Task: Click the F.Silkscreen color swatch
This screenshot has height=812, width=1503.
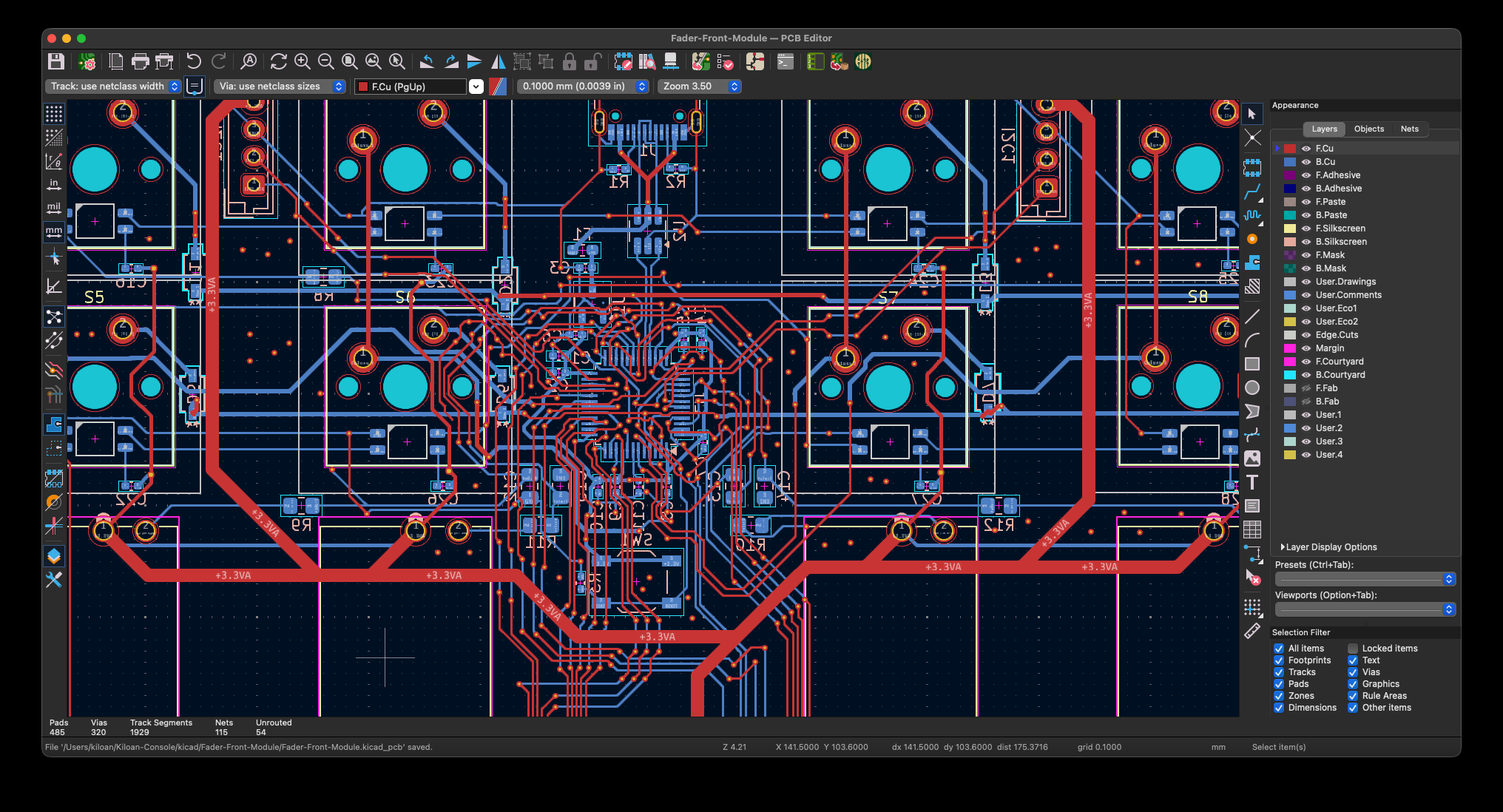Action: pos(1290,229)
